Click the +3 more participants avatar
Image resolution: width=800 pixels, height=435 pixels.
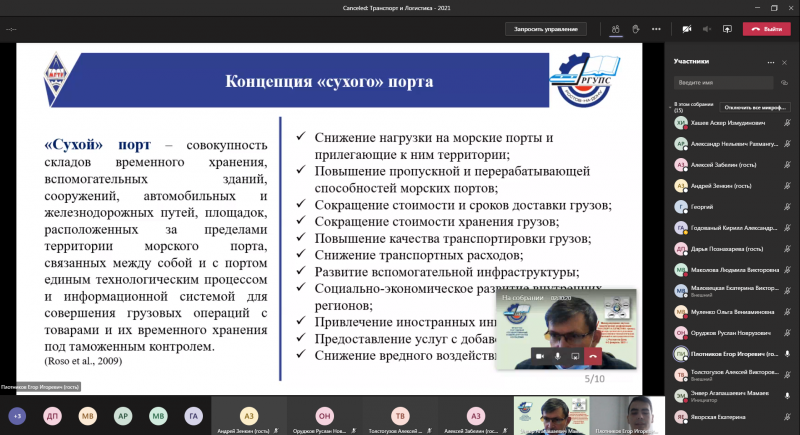pos(17,415)
